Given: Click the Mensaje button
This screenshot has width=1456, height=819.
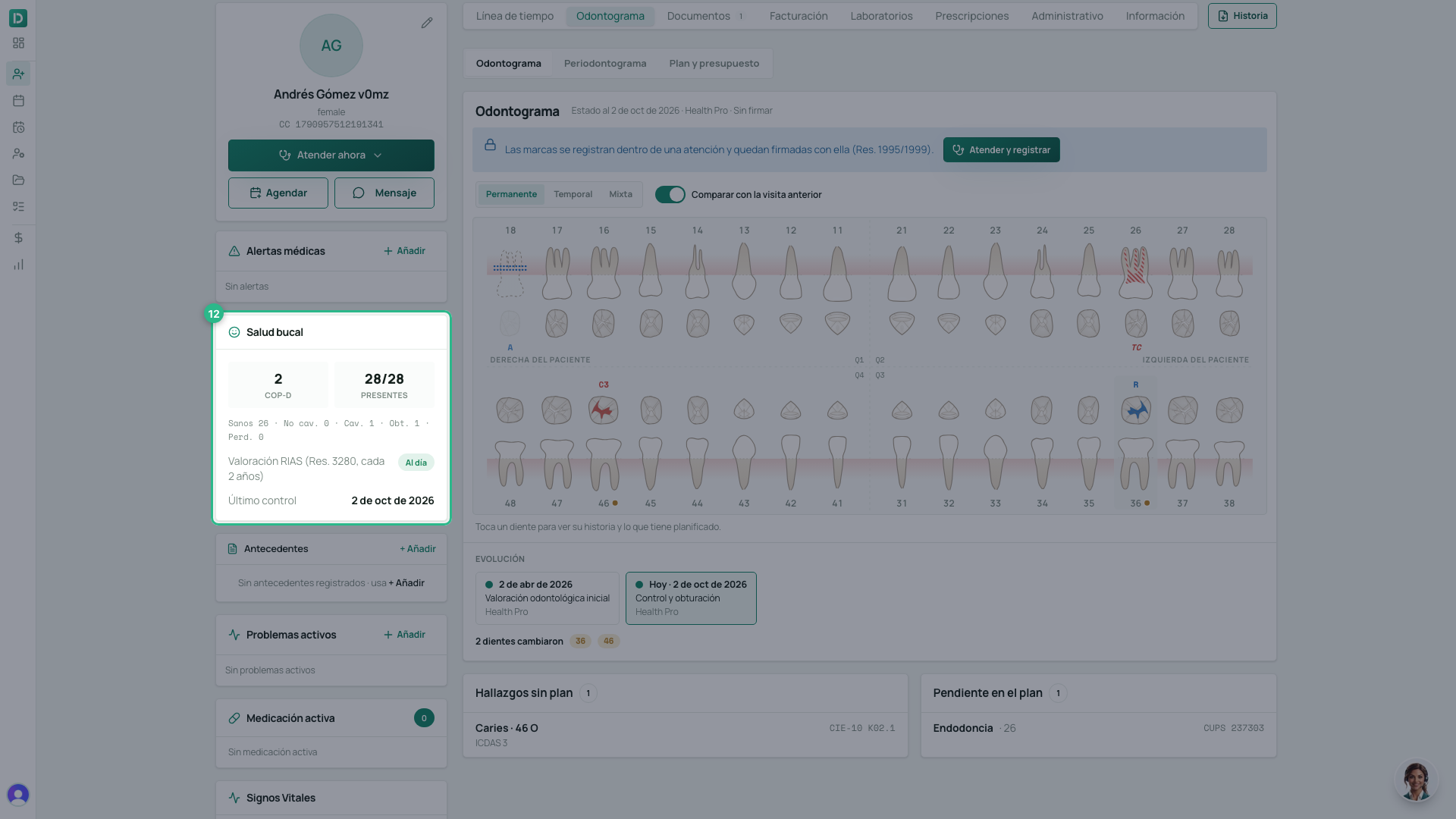Looking at the screenshot, I should 384,193.
